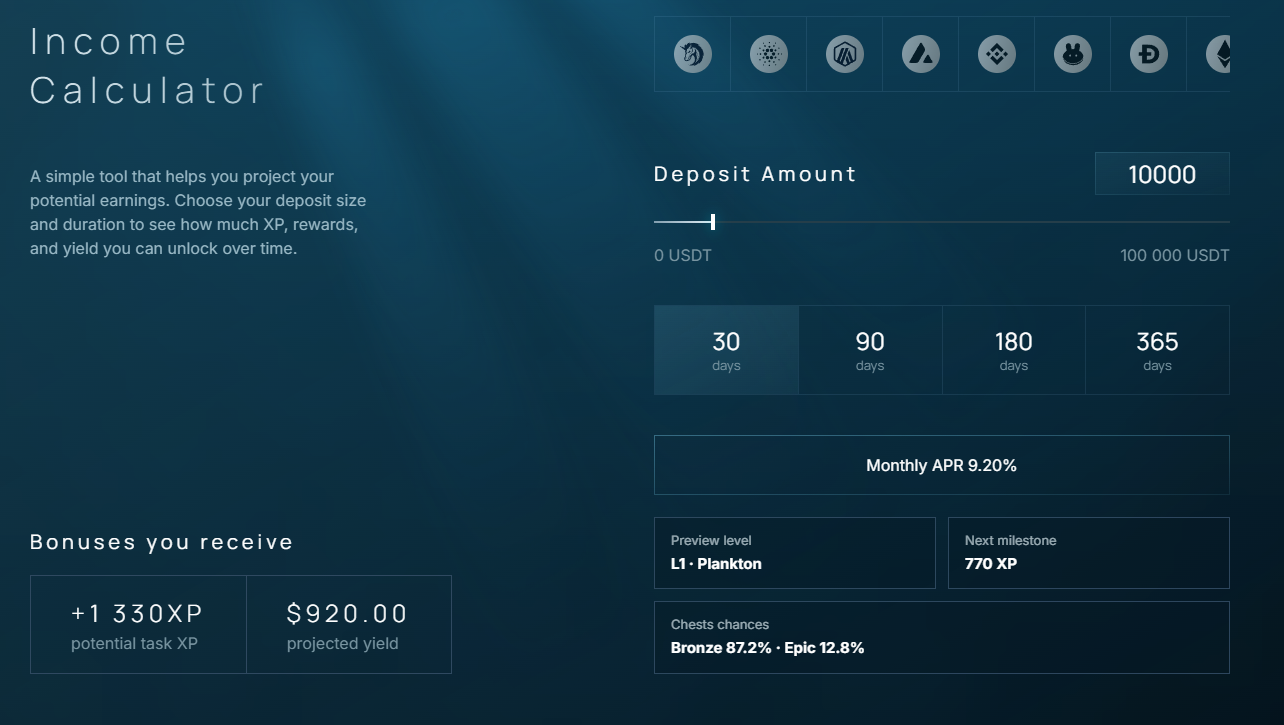Screen dimensions: 1284x725
Task: Focus the Deposit Amount field showing 10000
Action: point(1162,174)
